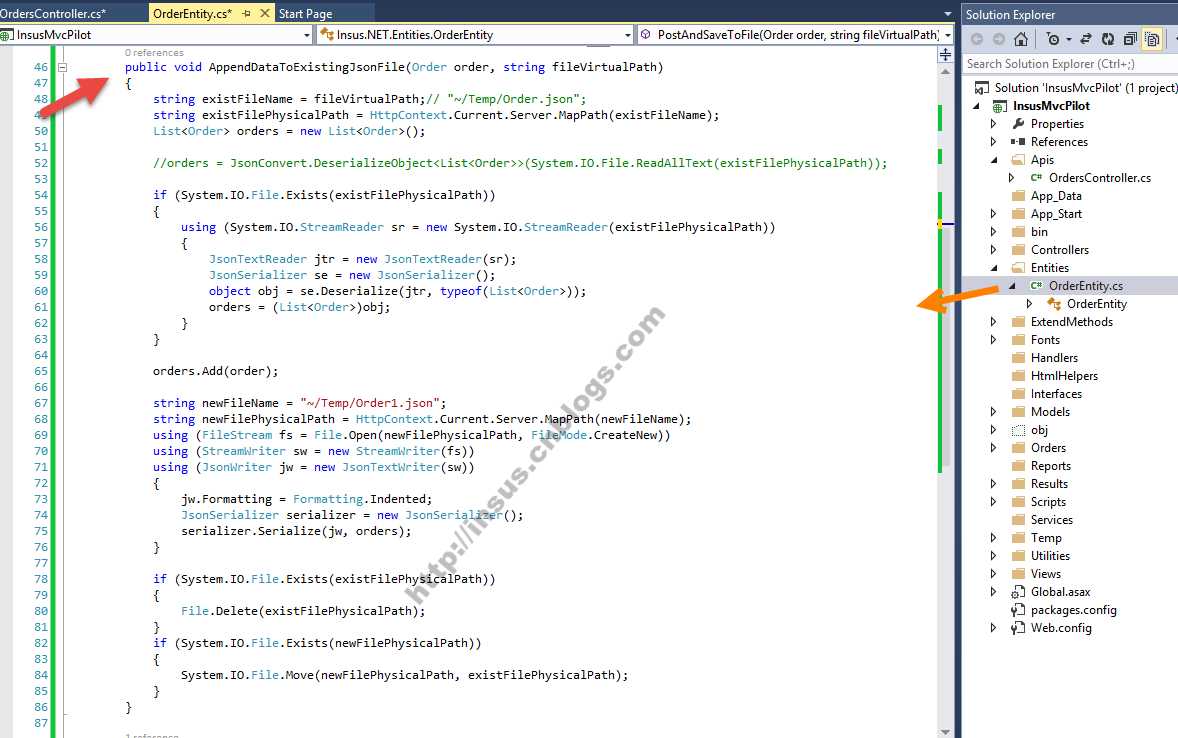Click the '0 references' CodeLens link

(x=154, y=53)
